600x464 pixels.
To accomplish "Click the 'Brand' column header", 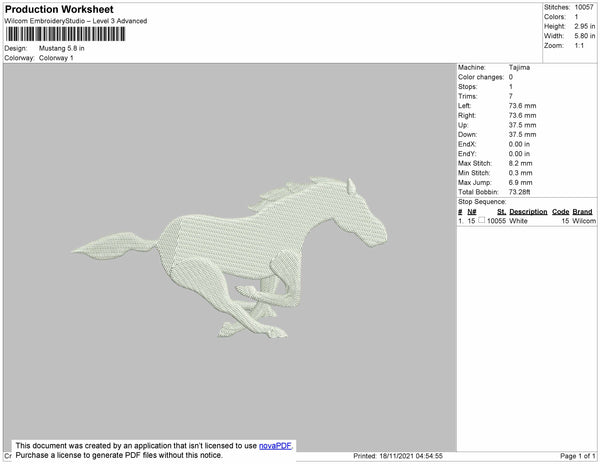I will click(x=582, y=212).
